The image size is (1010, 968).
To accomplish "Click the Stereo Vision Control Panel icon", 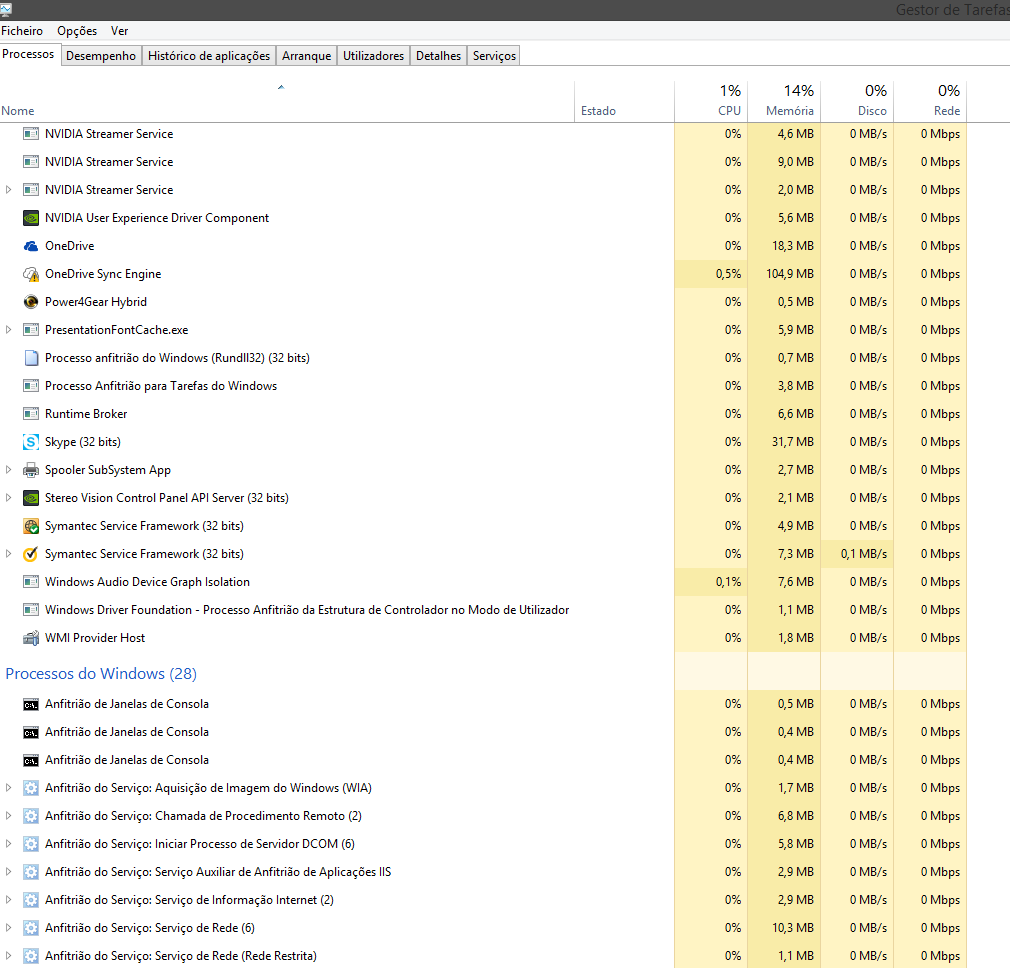I will tap(31, 498).
